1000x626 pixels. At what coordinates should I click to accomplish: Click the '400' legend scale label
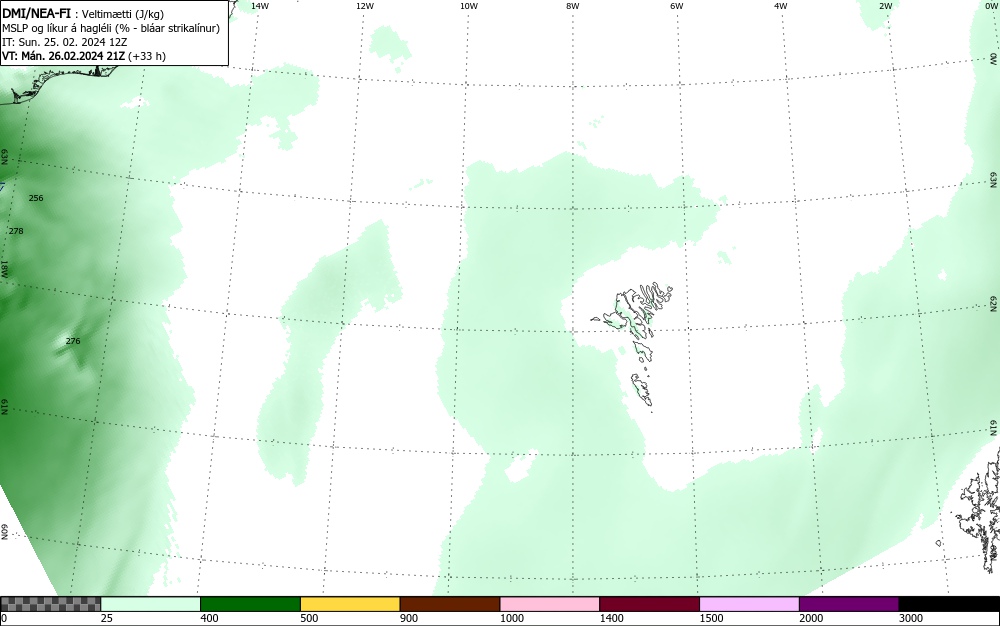[x=209, y=618]
